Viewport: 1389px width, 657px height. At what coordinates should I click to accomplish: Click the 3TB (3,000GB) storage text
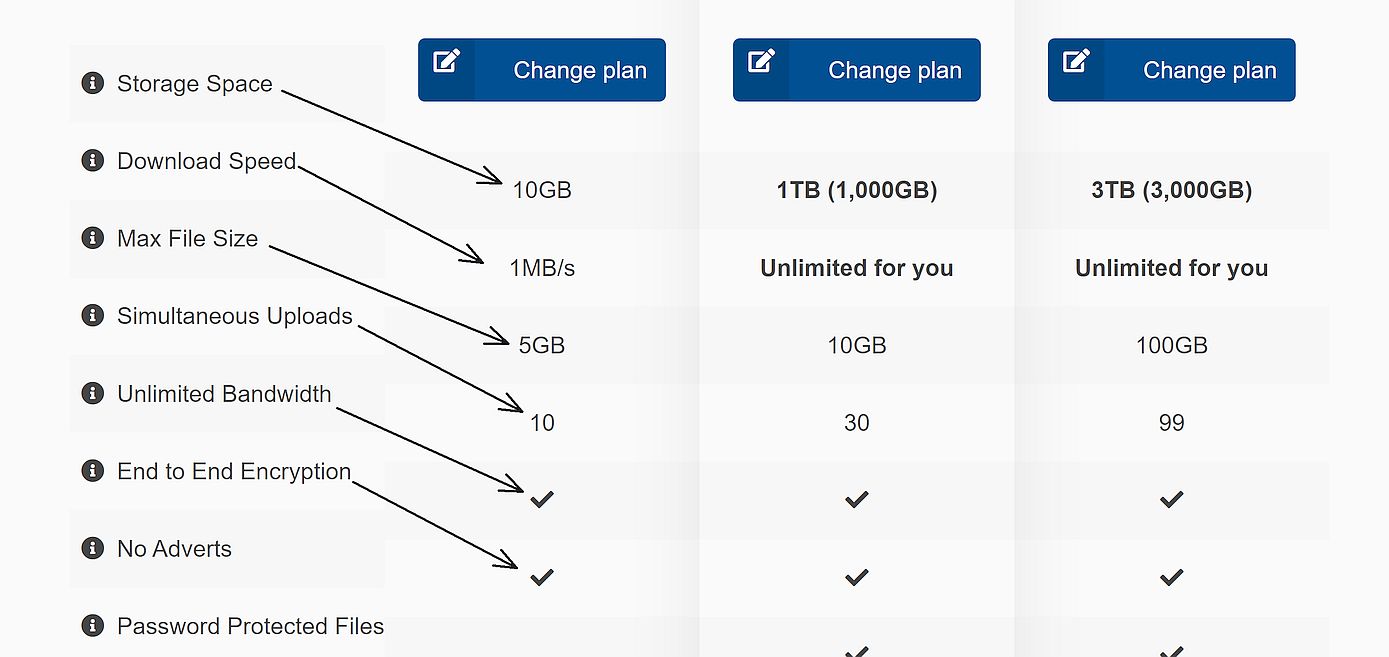(x=1171, y=190)
